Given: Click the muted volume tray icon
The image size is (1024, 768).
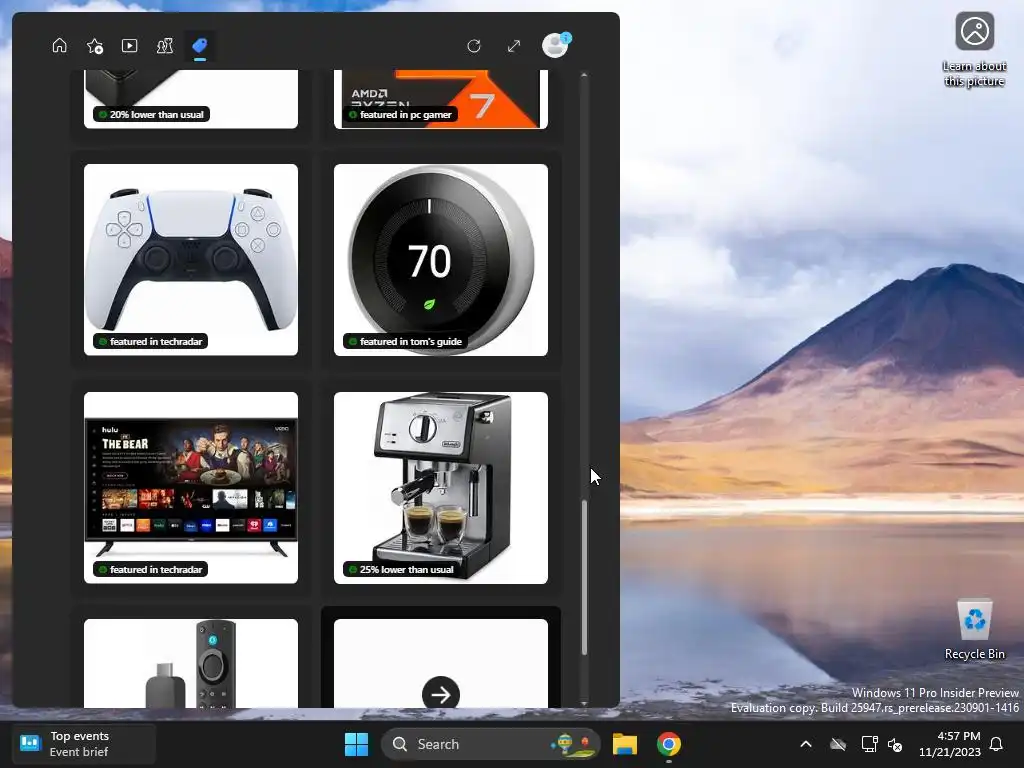Looking at the screenshot, I should [x=895, y=744].
